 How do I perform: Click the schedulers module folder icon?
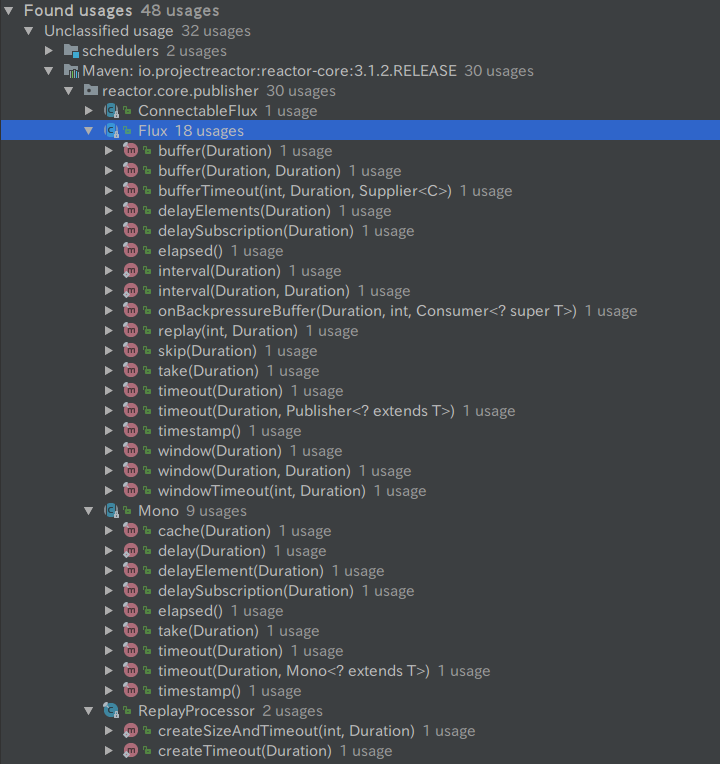[x=71, y=51]
